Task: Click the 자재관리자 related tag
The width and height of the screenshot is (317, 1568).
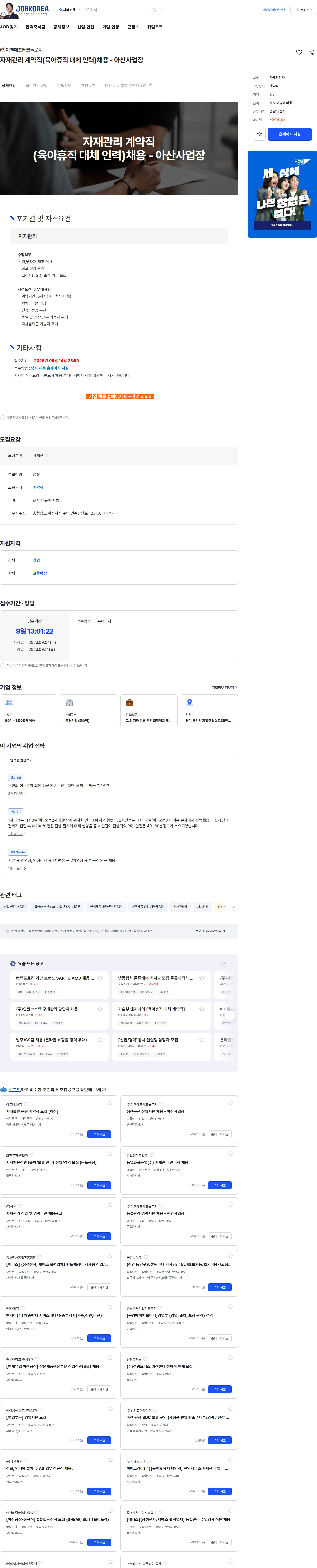Action: click(180, 907)
